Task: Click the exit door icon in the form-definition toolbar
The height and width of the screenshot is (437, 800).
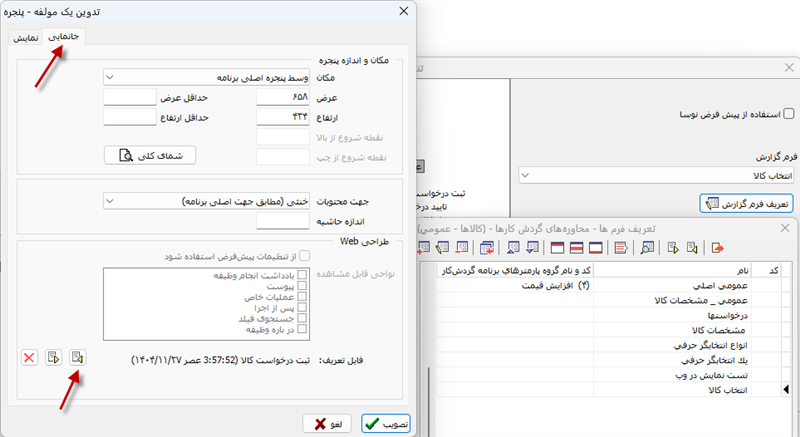Action: pos(717,247)
